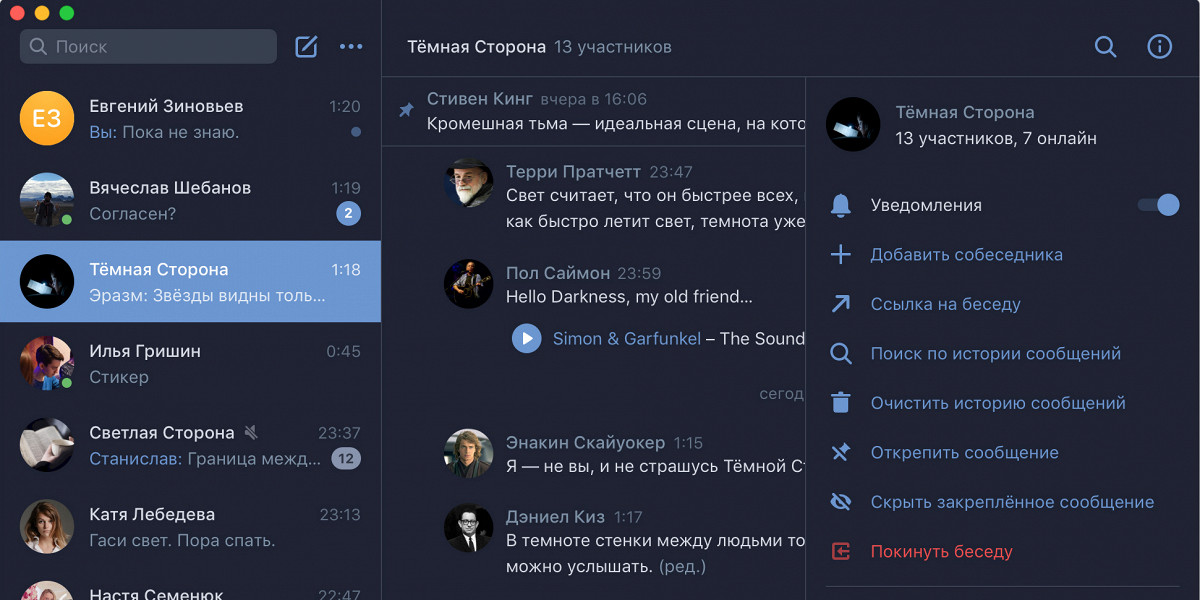Click the compose new message icon
The height and width of the screenshot is (600, 1200).
(306, 46)
